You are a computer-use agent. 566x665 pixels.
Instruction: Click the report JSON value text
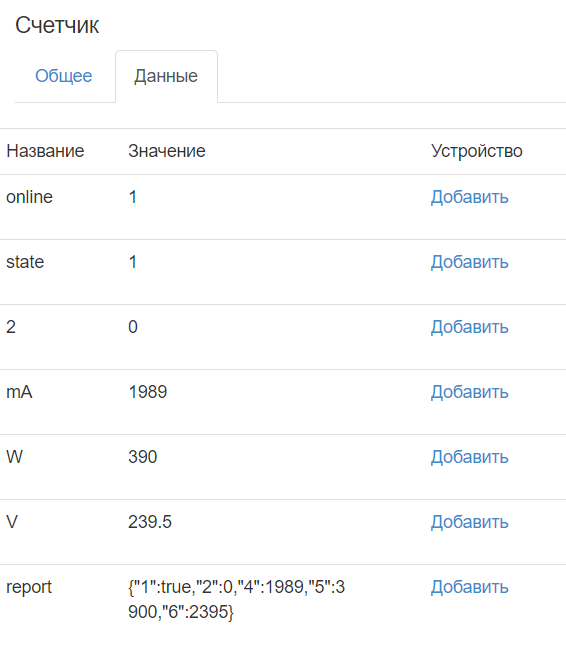point(237,599)
